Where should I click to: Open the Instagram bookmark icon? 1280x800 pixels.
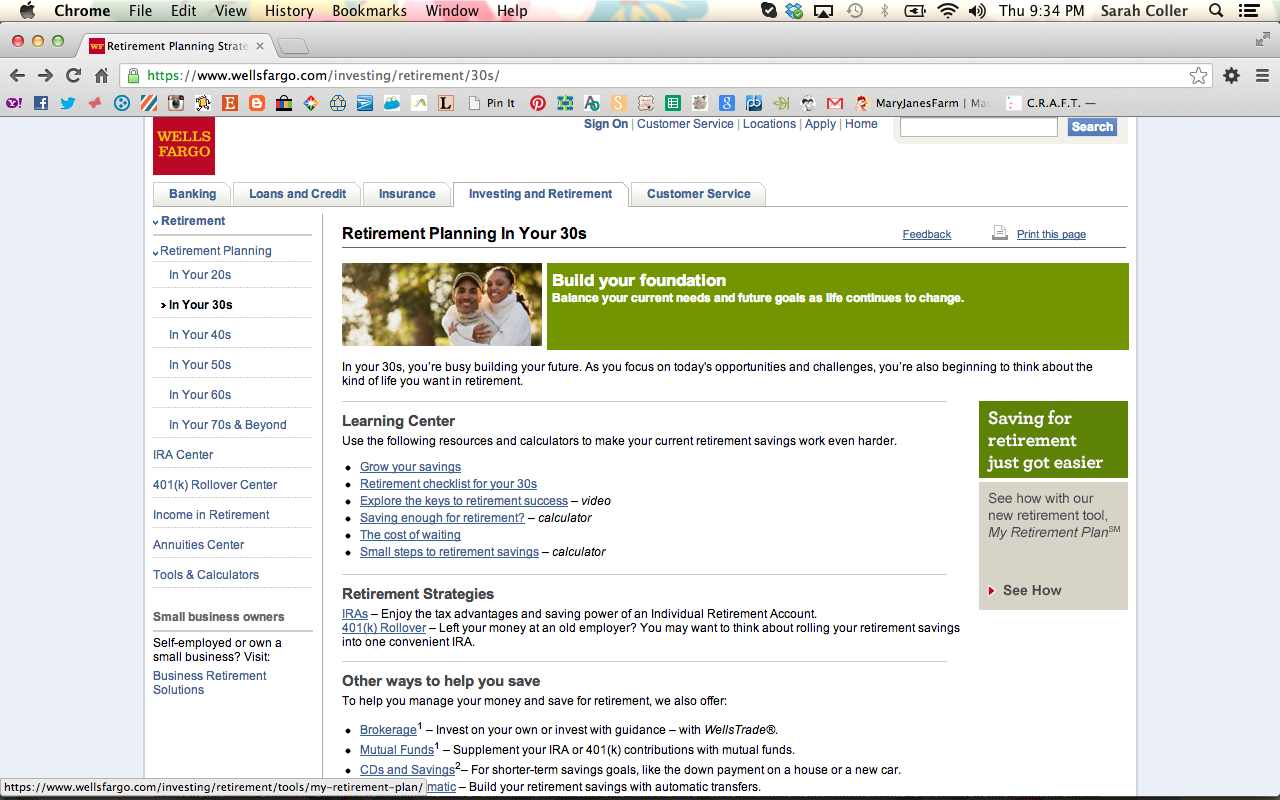click(176, 103)
